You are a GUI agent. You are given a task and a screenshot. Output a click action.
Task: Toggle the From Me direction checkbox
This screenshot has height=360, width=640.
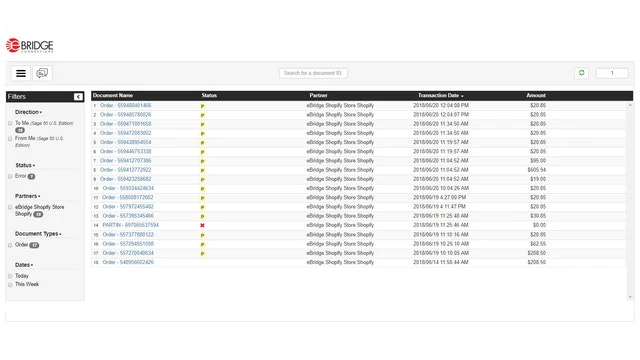tap(10, 139)
